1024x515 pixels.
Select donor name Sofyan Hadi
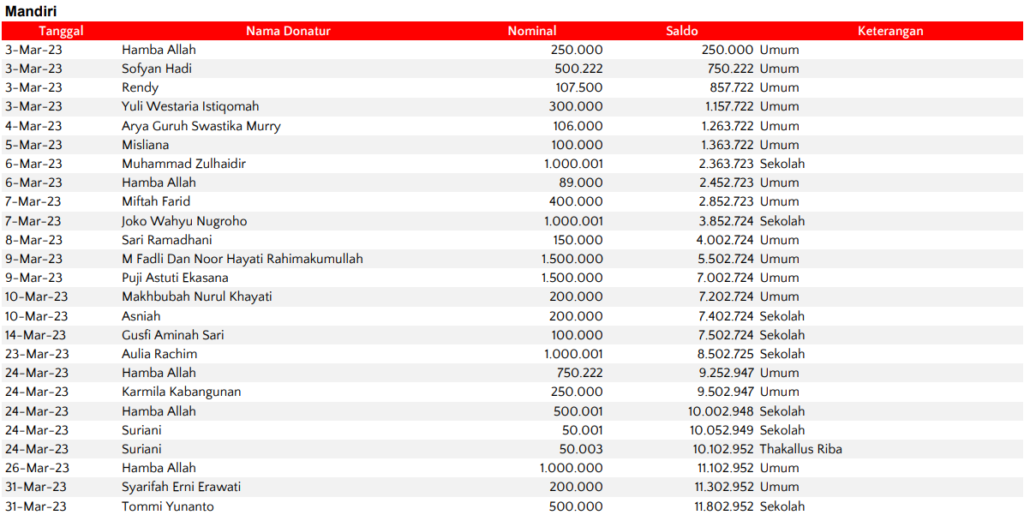pyautogui.click(x=156, y=69)
